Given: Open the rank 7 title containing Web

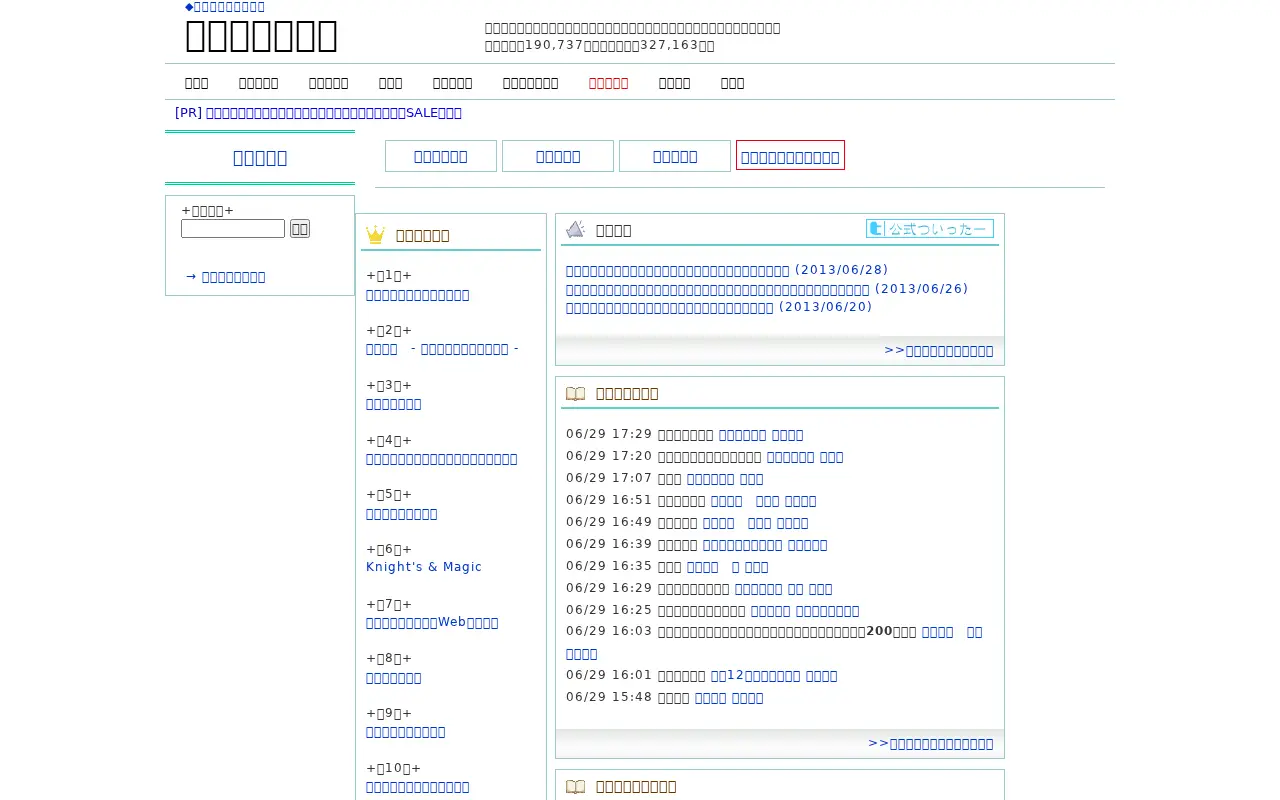Looking at the screenshot, I should (432, 622).
